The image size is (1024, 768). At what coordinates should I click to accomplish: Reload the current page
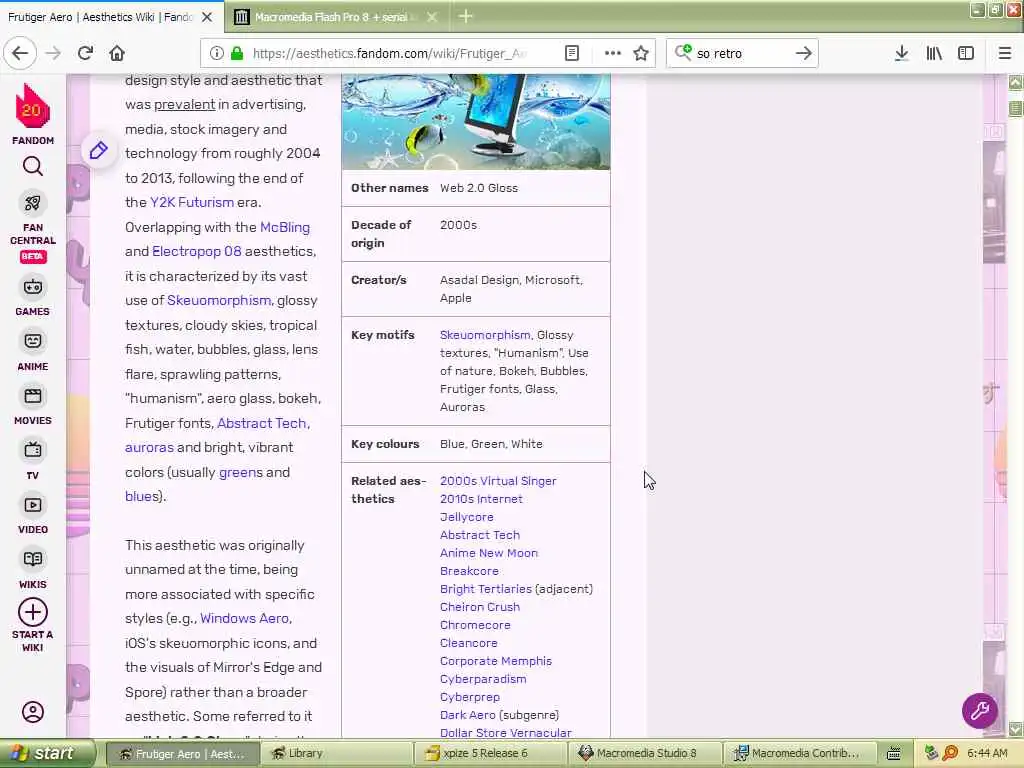click(86, 53)
